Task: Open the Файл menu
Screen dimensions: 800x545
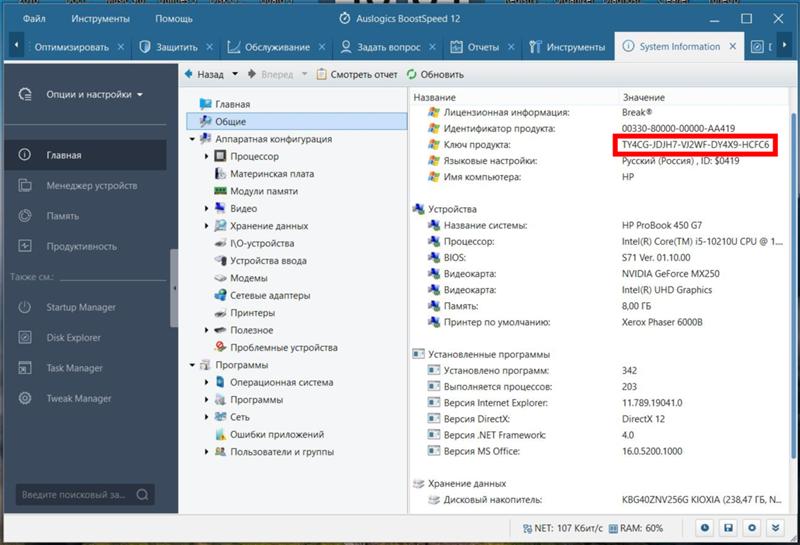Action: [x=34, y=19]
